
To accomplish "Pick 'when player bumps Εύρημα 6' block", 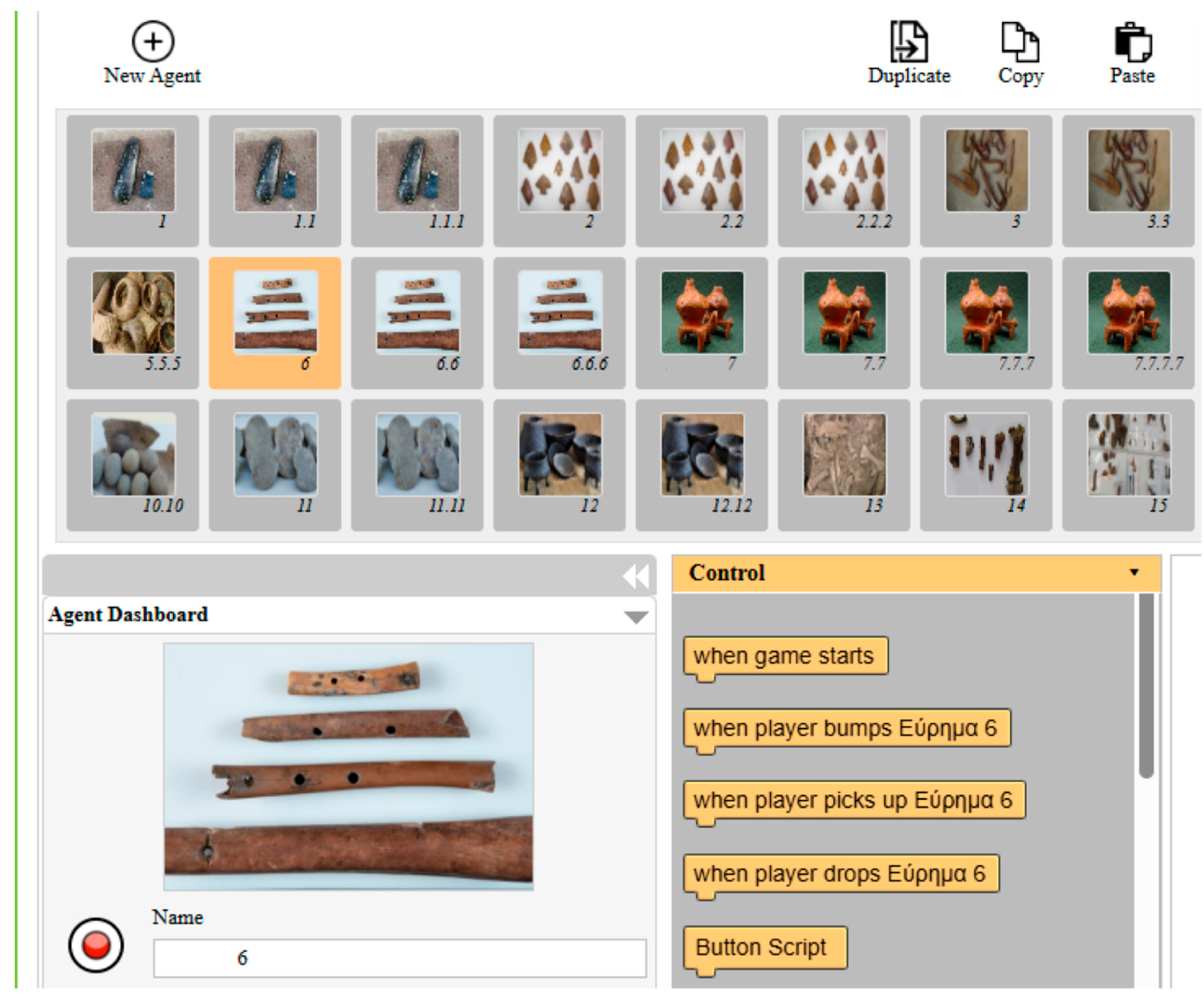I will click(x=846, y=728).
